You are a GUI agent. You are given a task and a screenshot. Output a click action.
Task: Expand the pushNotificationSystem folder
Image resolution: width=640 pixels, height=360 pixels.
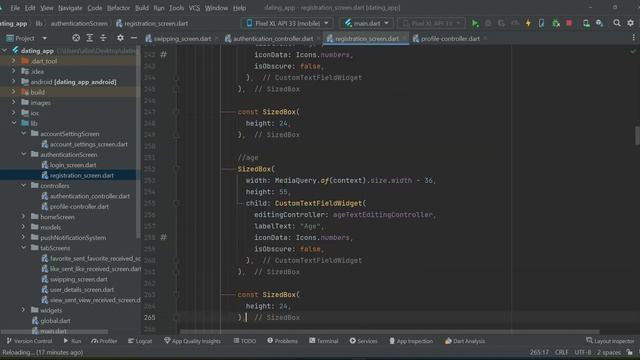click(24, 237)
